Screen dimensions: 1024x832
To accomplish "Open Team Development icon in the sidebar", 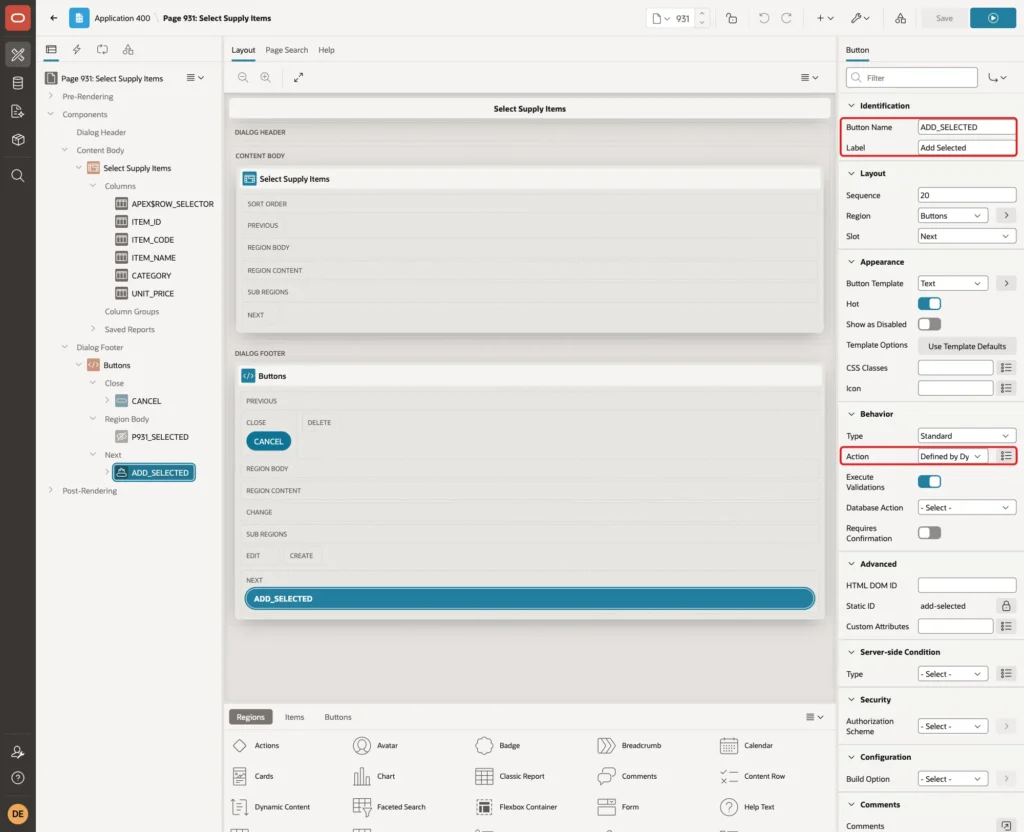I will tap(18, 112).
